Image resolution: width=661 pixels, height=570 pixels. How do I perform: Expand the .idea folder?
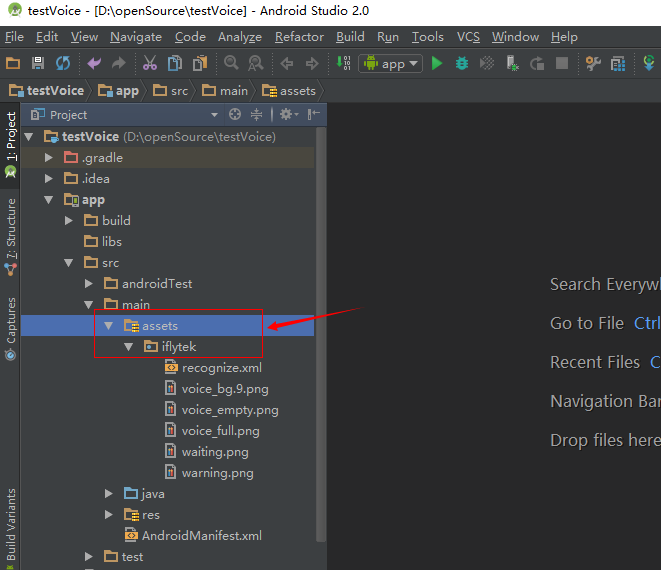pyautogui.click(x=49, y=179)
